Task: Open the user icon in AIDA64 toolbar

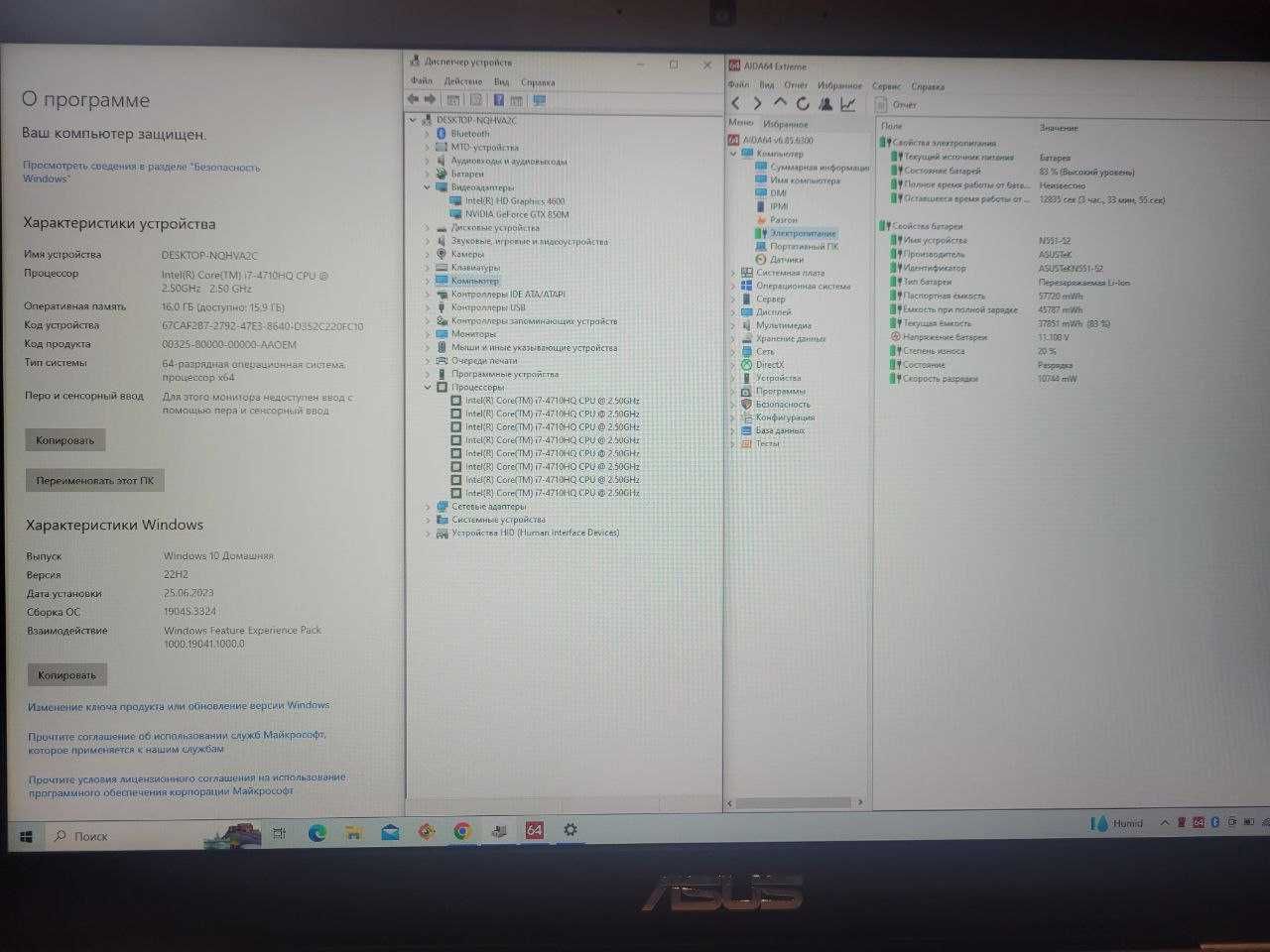Action: click(825, 103)
